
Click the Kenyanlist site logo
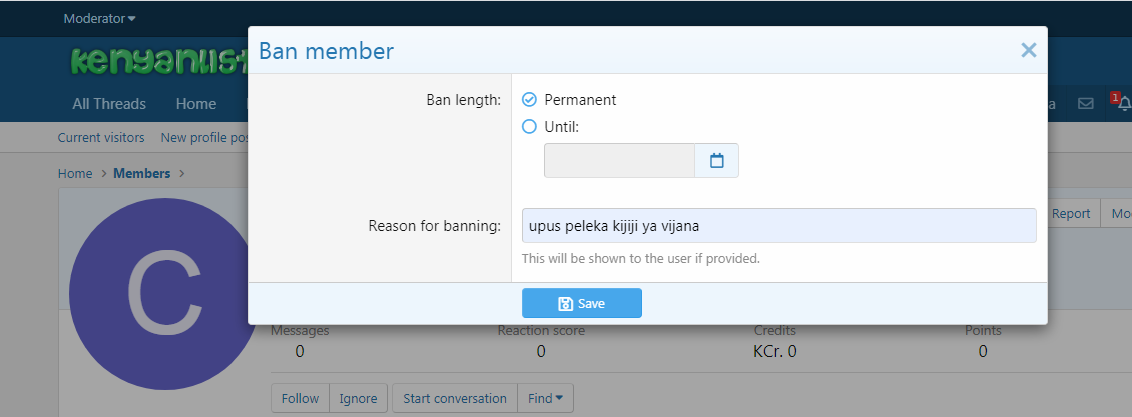[159, 62]
